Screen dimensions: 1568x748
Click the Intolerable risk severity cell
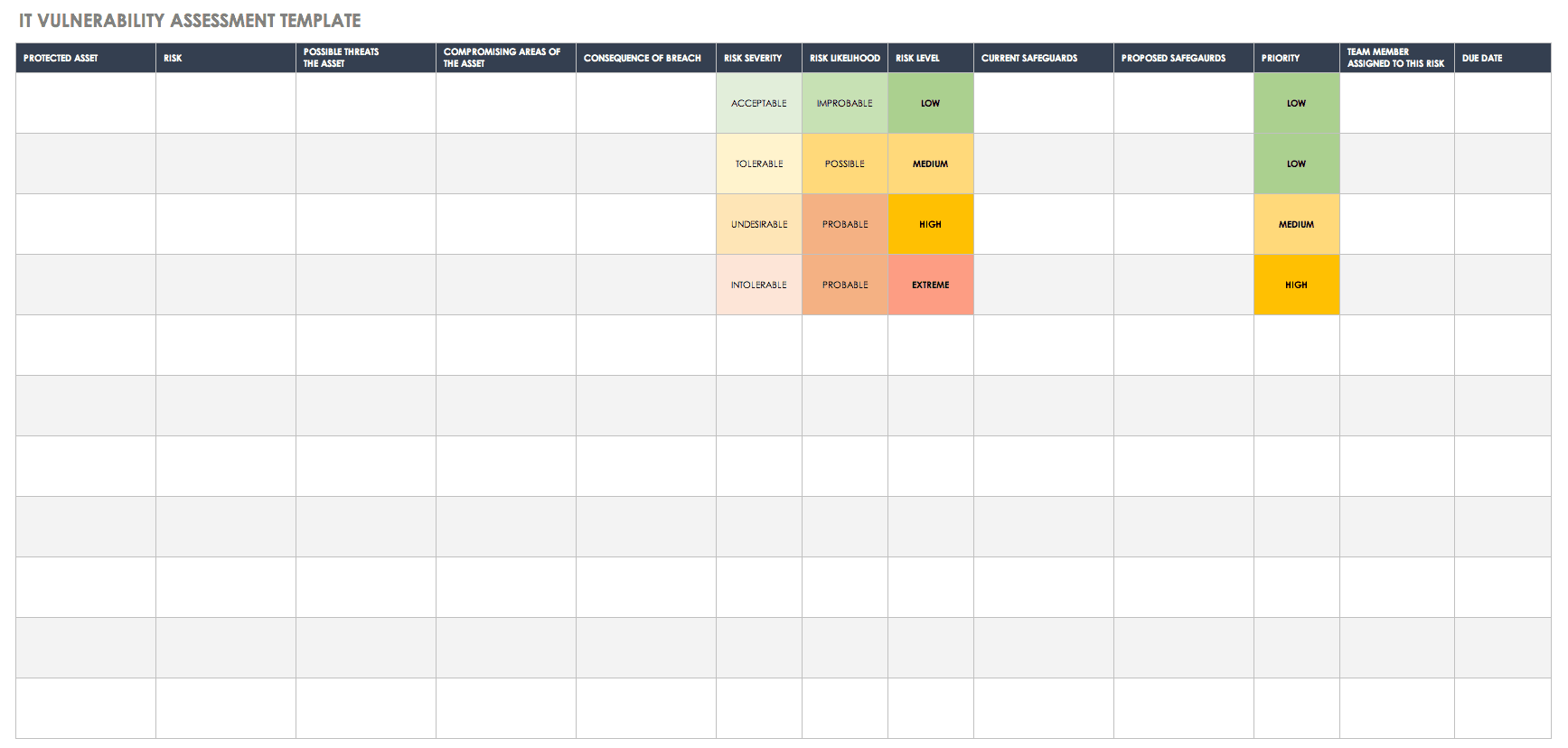coord(758,285)
